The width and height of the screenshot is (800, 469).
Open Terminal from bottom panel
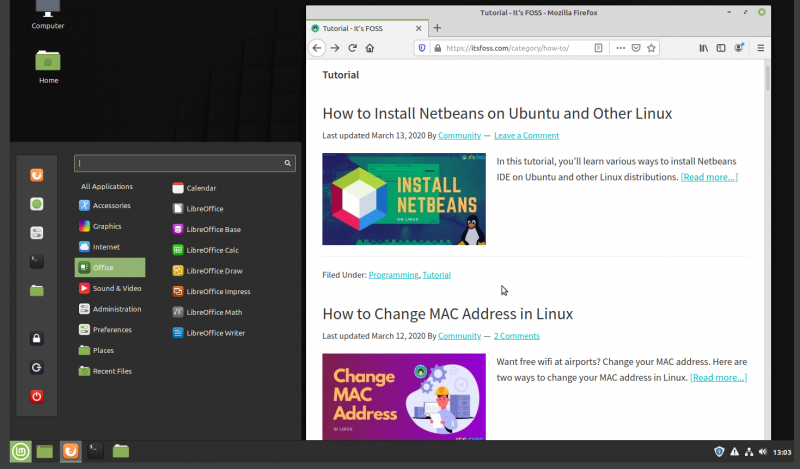tap(95, 451)
